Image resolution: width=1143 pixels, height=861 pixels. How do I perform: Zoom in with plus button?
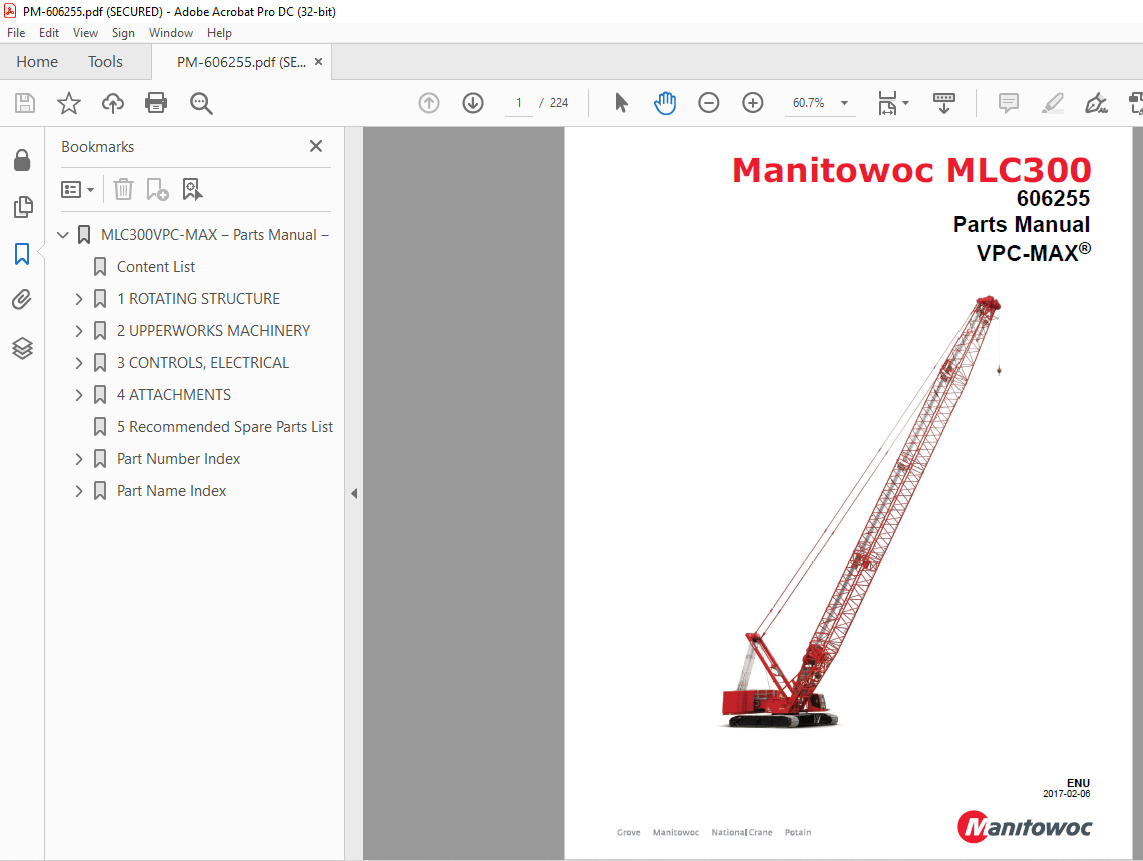(752, 103)
